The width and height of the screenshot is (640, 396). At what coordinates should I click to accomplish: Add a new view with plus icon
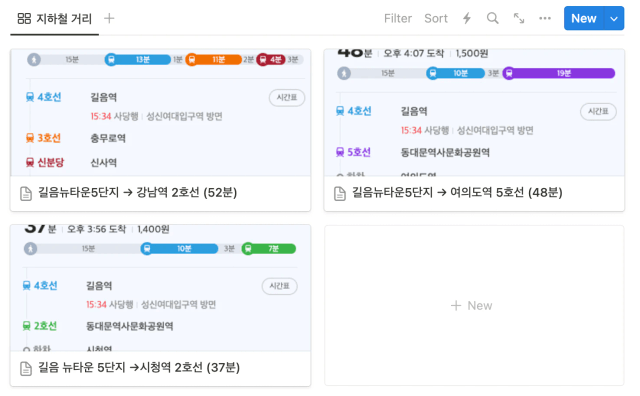tap(109, 18)
